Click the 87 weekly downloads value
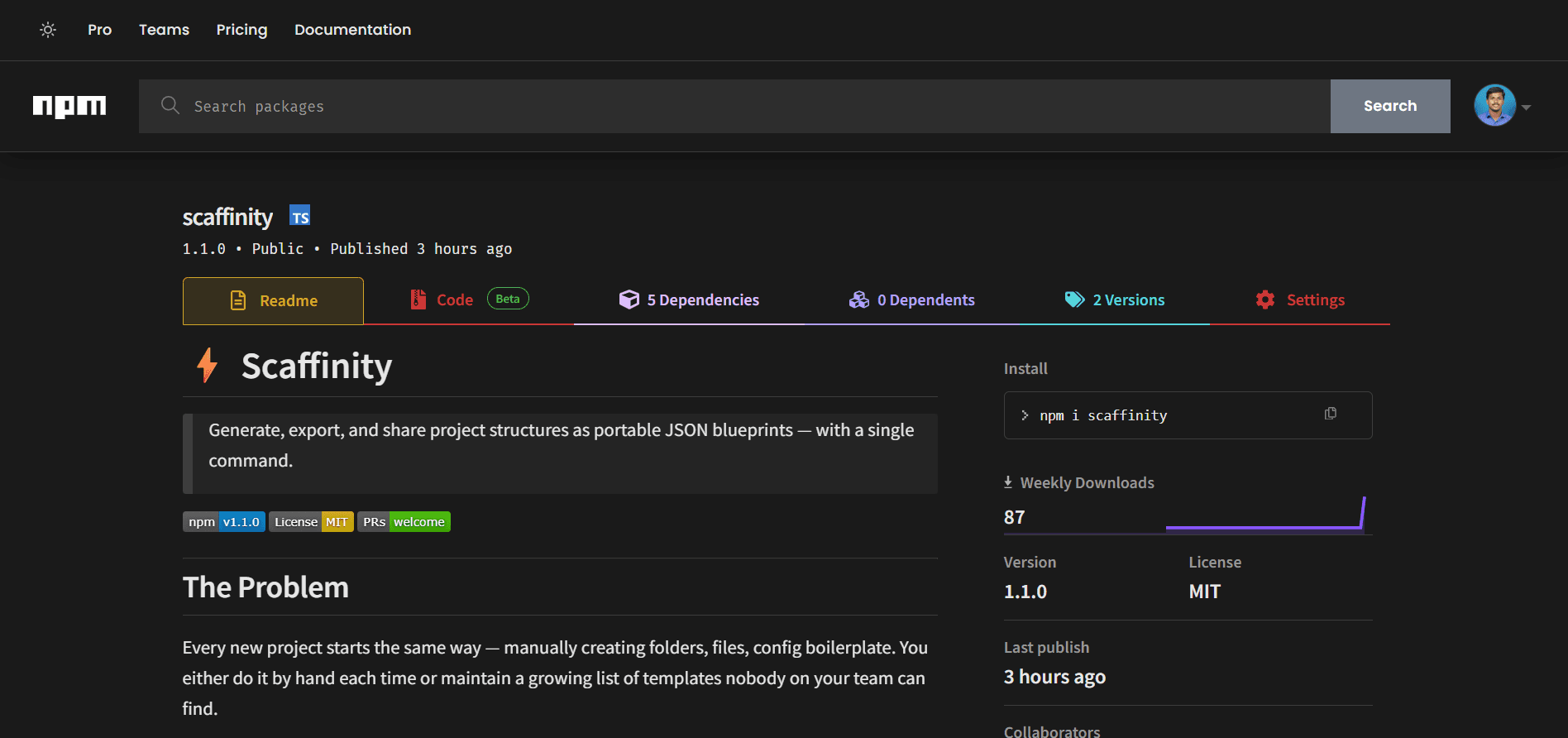The image size is (1568, 738). (1014, 517)
